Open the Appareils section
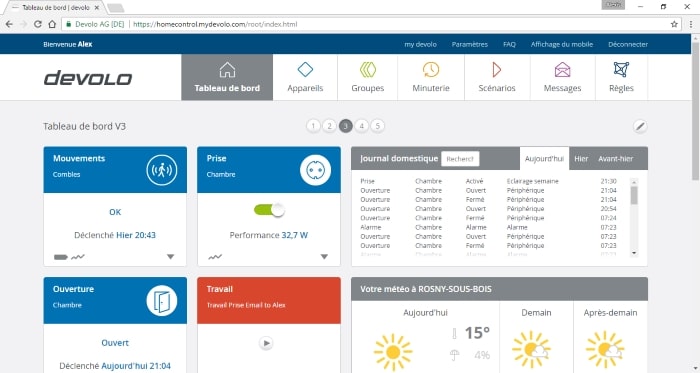This screenshot has width=700, height=373. coord(305,77)
